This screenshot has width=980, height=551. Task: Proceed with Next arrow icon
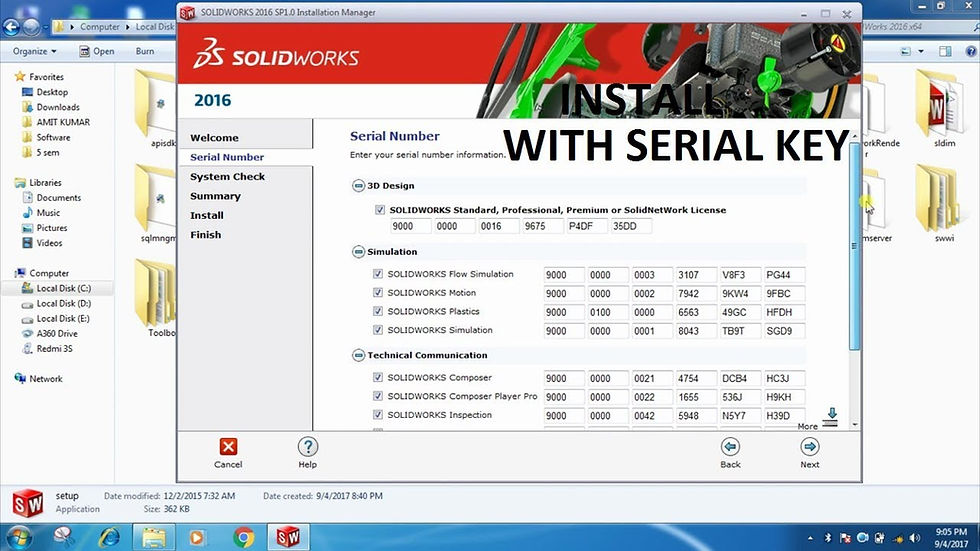[x=809, y=447]
